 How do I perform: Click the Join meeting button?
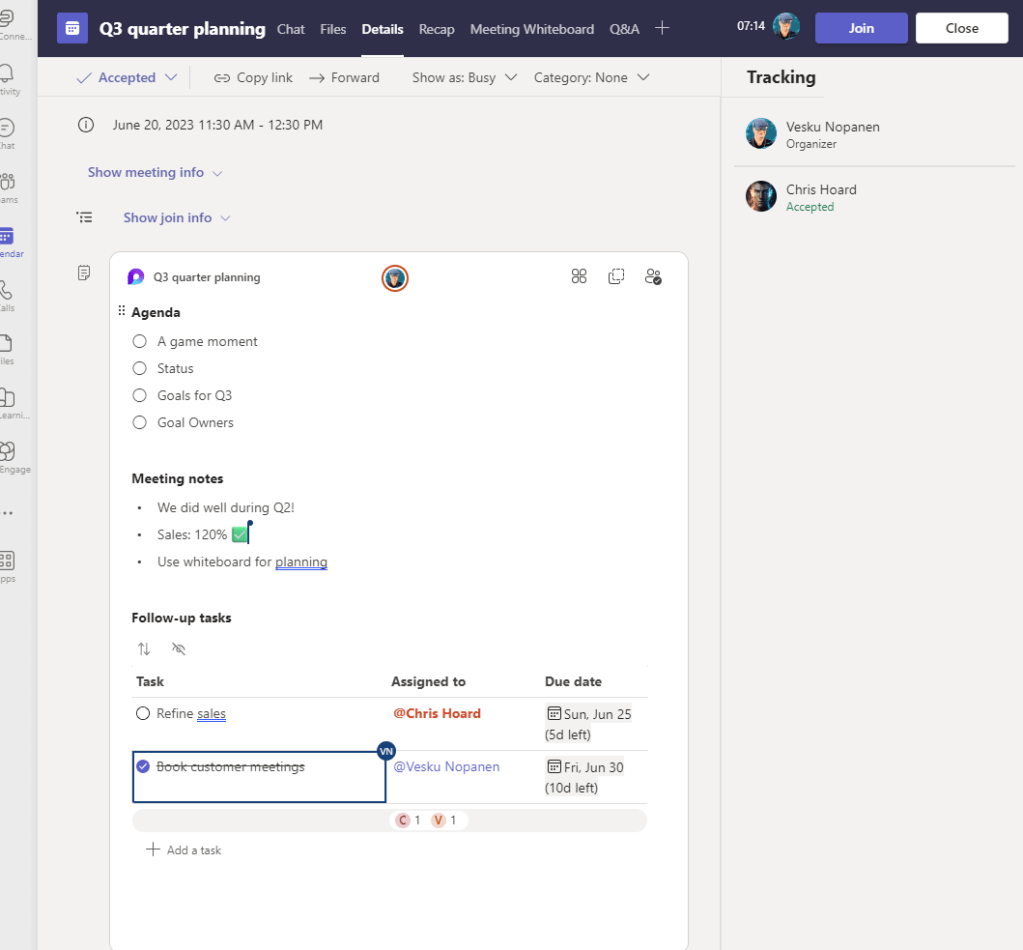pyautogui.click(x=861, y=28)
